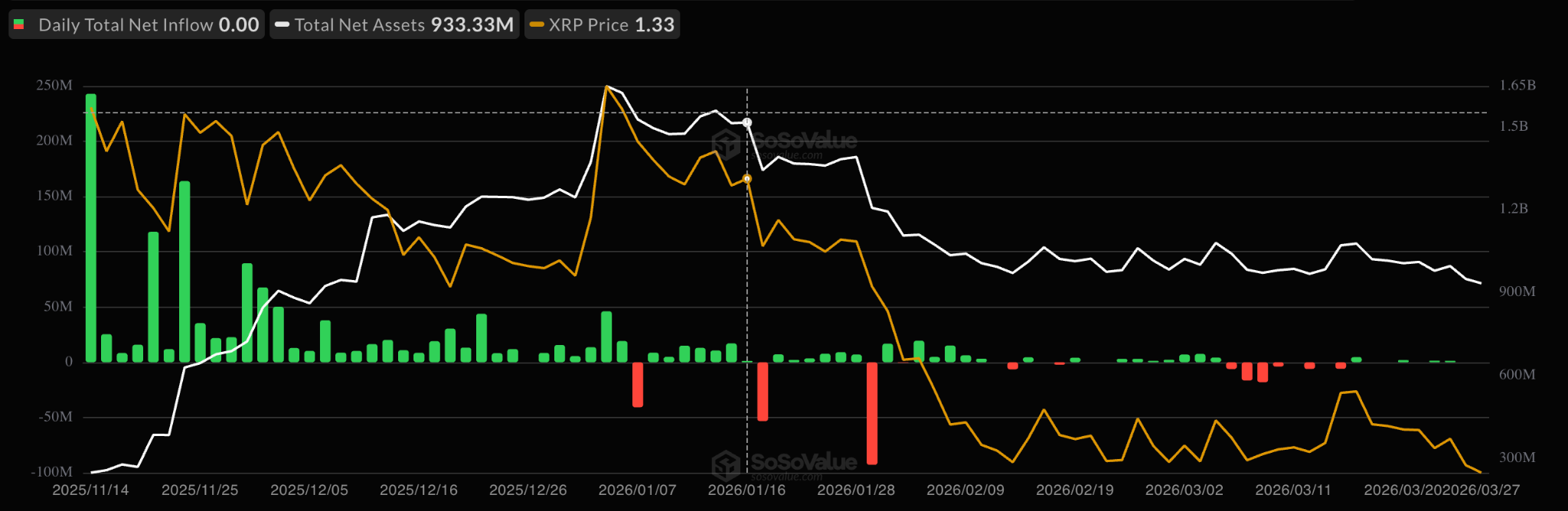Click the 2026/01/16 date axis label
This screenshot has height=511, width=1568.
(x=747, y=490)
